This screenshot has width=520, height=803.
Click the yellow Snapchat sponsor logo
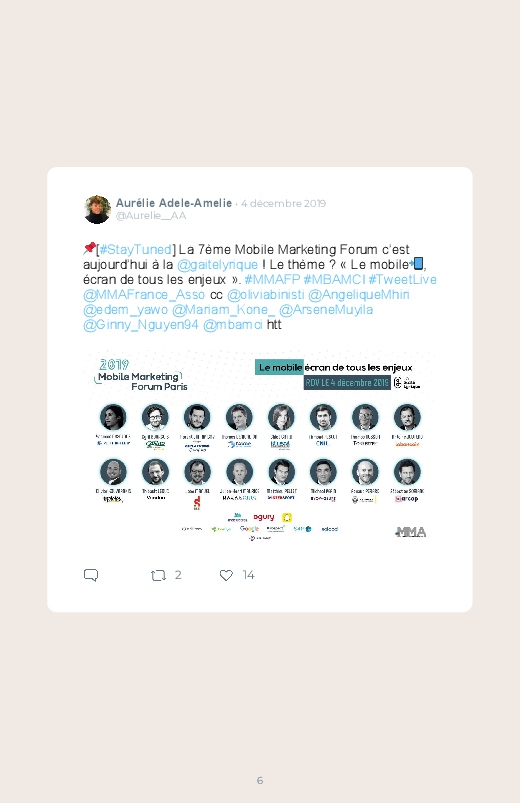click(287, 517)
